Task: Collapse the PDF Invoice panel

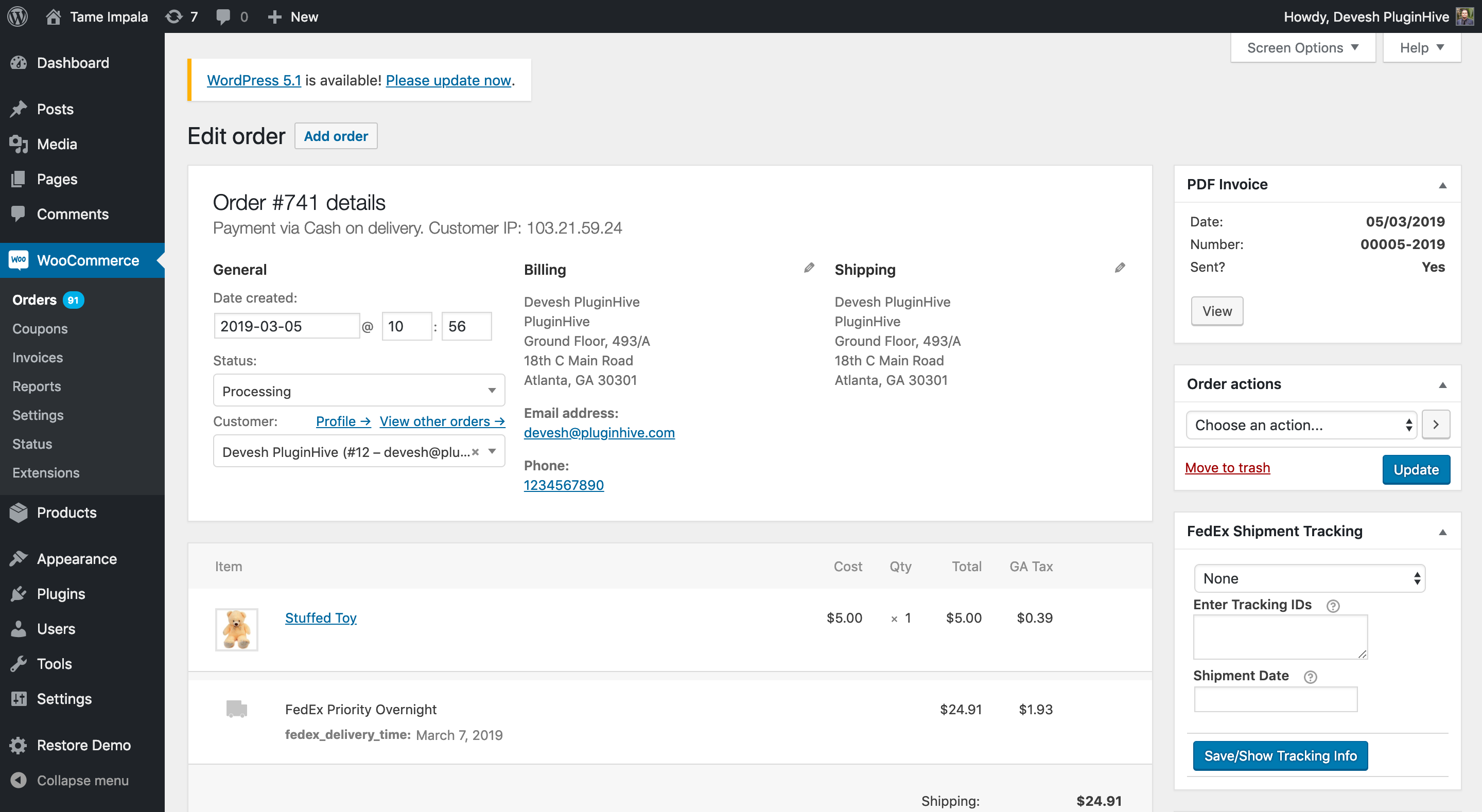Action: point(1442,185)
